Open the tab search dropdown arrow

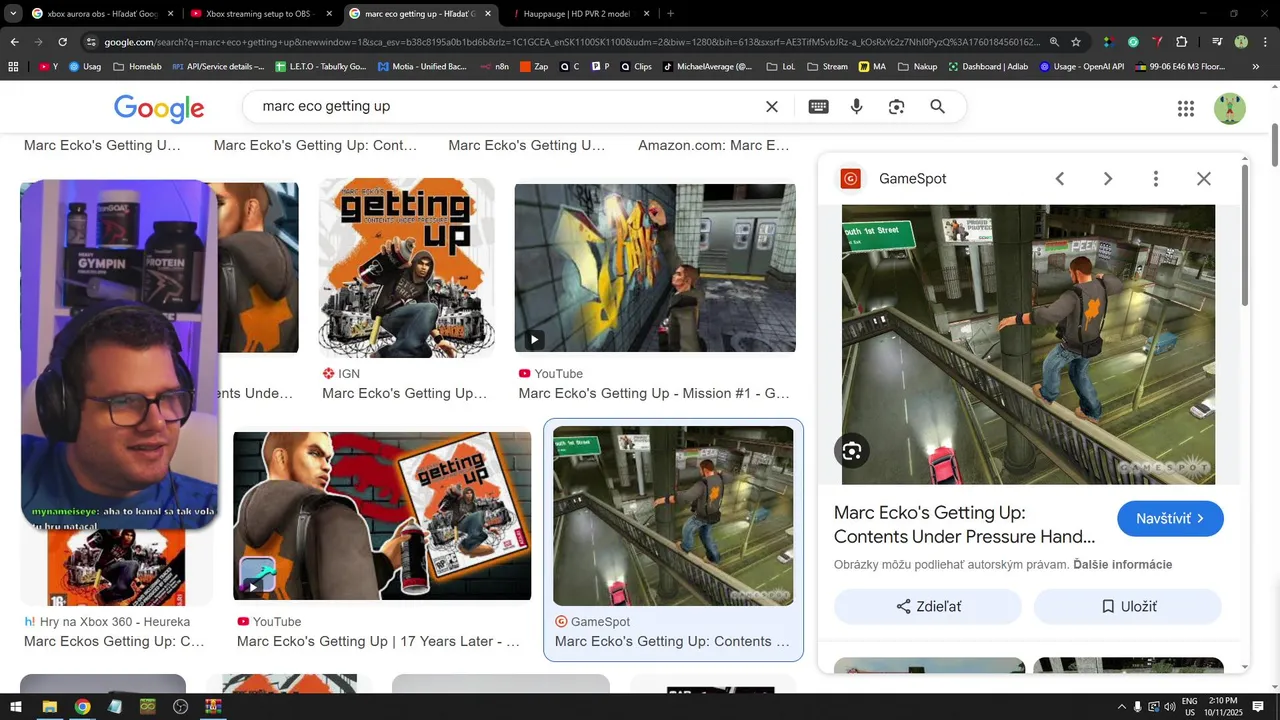(x=13, y=14)
